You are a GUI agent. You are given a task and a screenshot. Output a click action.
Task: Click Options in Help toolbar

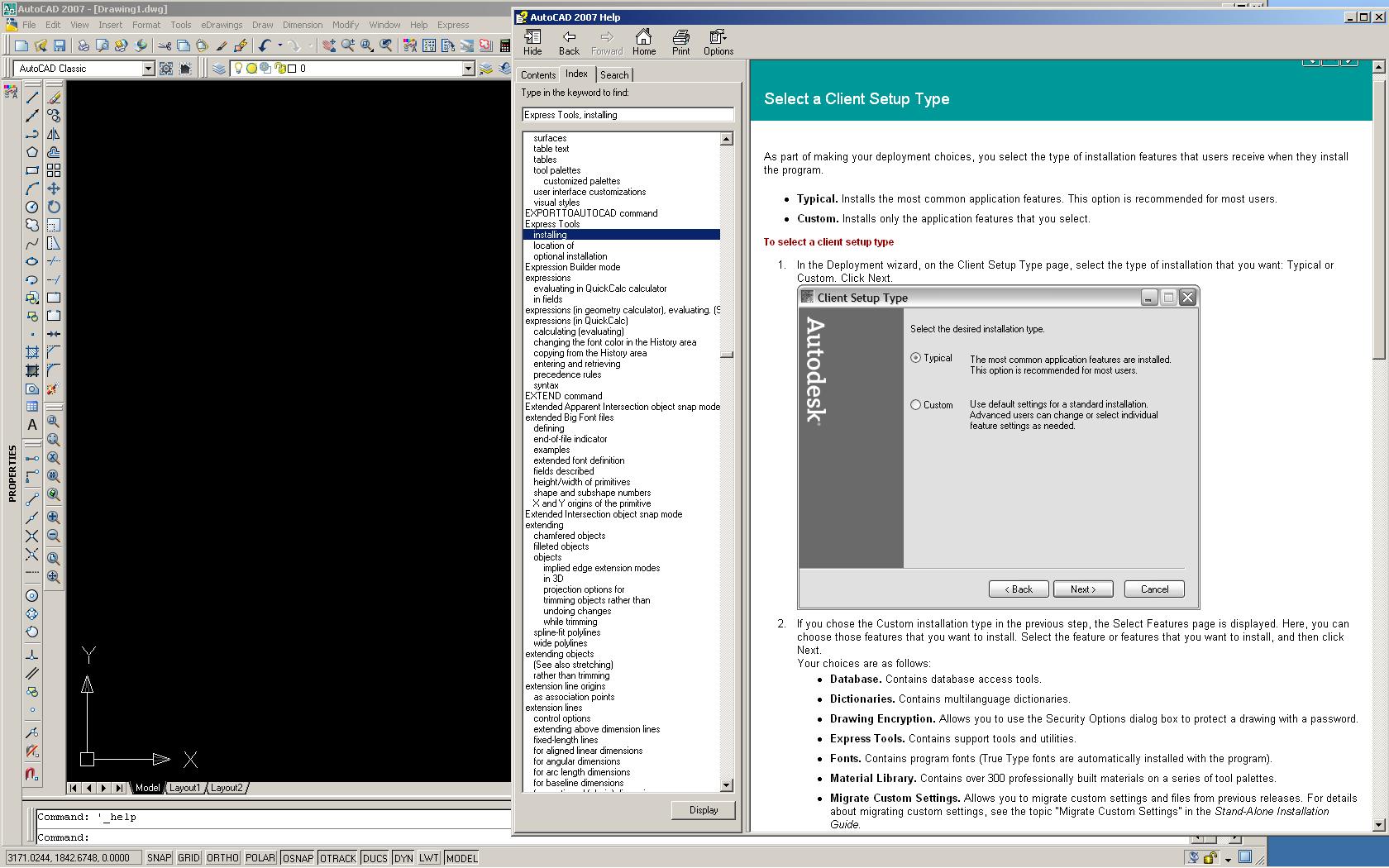(x=718, y=42)
